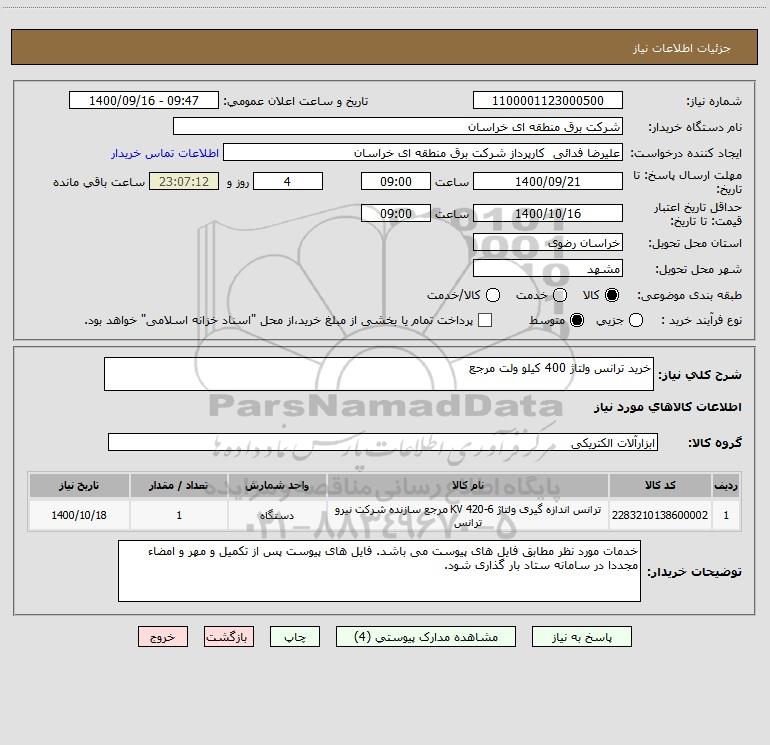Click the شماره نیاز field 1100001123000500

548,100
